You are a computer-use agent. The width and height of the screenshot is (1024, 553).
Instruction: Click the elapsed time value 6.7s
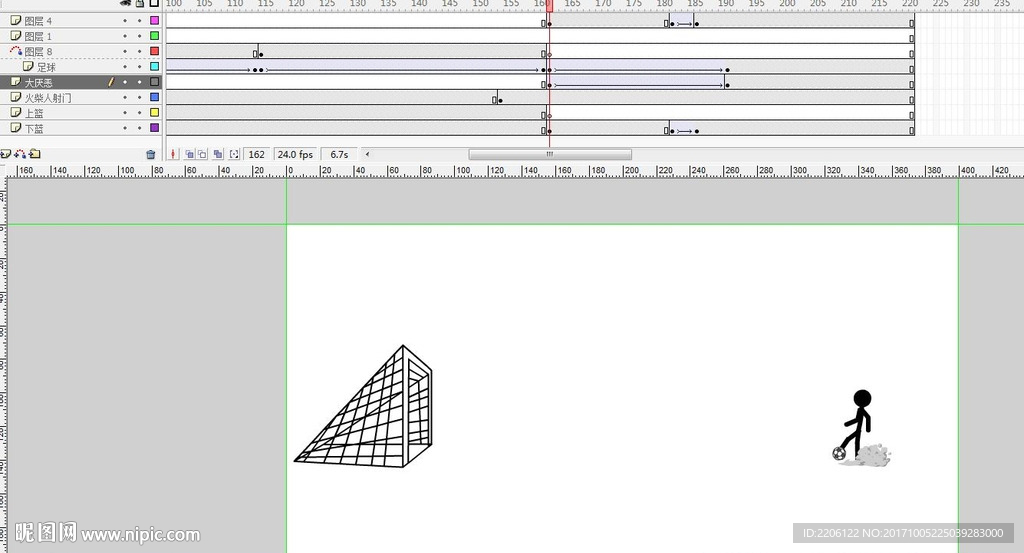pyautogui.click(x=339, y=155)
